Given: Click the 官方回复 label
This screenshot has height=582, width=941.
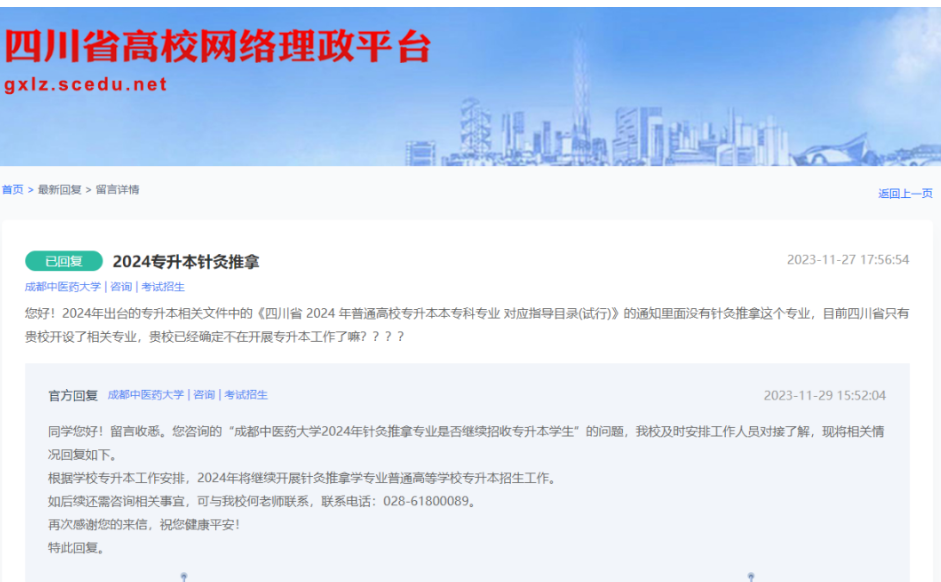Looking at the screenshot, I should click(73, 395).
